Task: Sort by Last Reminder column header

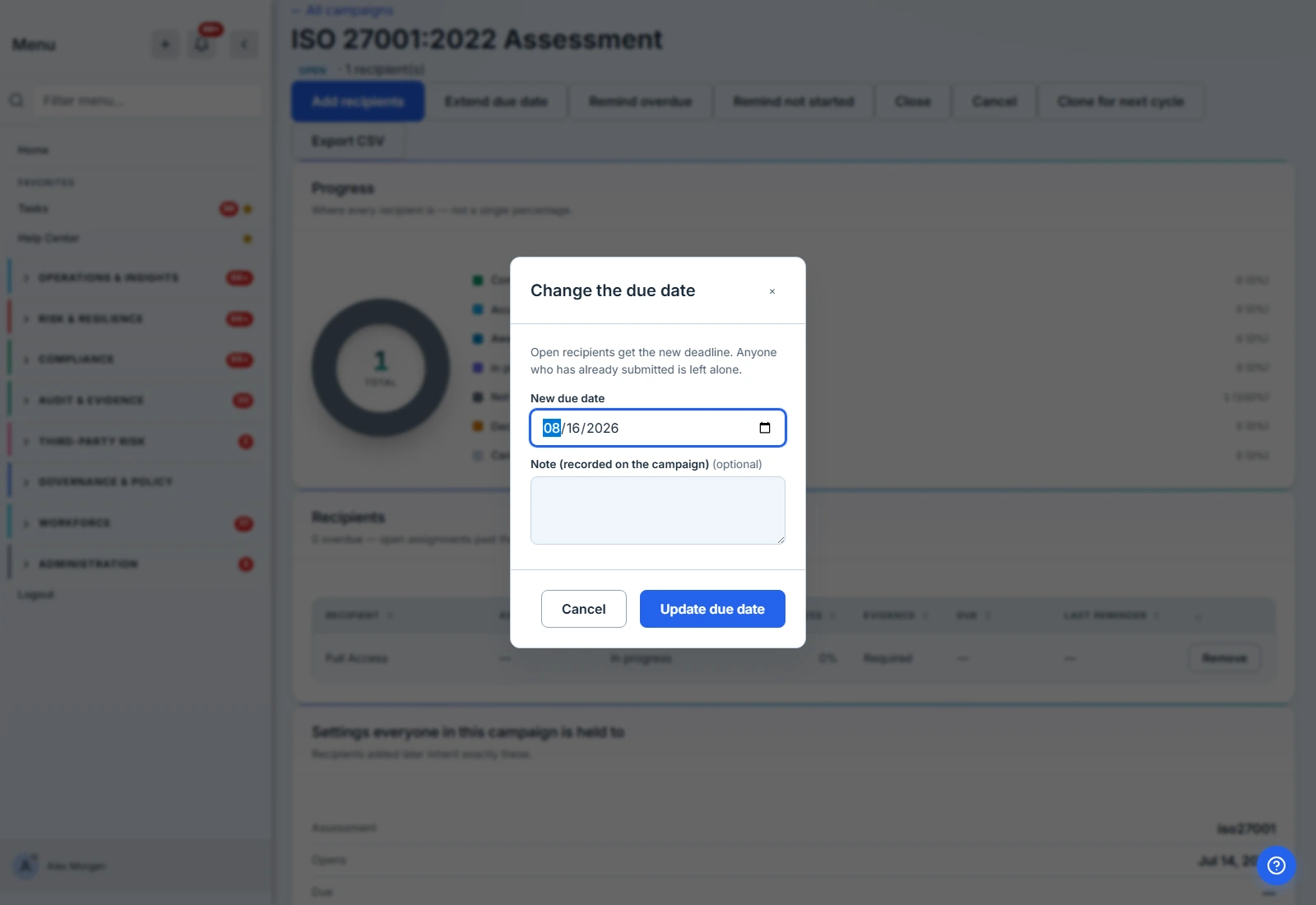Action: pos(1111,615)
